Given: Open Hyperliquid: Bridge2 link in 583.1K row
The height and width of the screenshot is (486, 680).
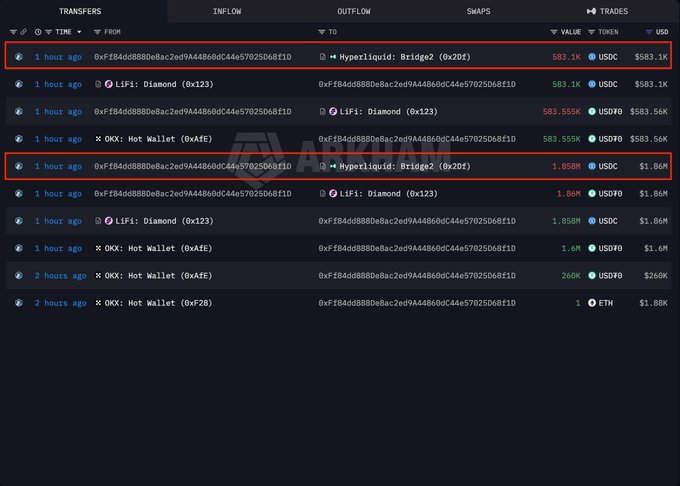Looking at the screenshot, I should (405, 57).
